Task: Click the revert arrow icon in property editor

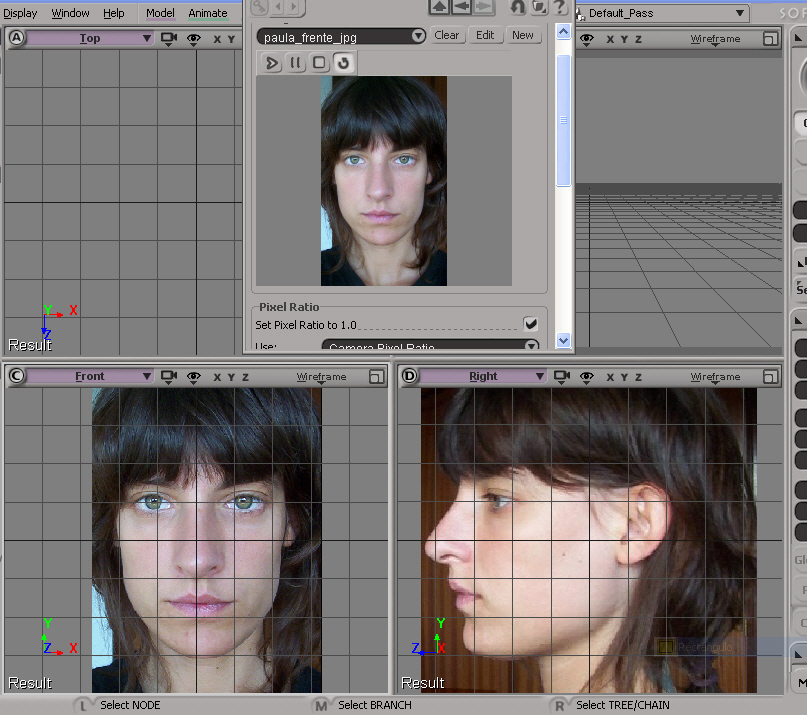Action: [517, 7]
